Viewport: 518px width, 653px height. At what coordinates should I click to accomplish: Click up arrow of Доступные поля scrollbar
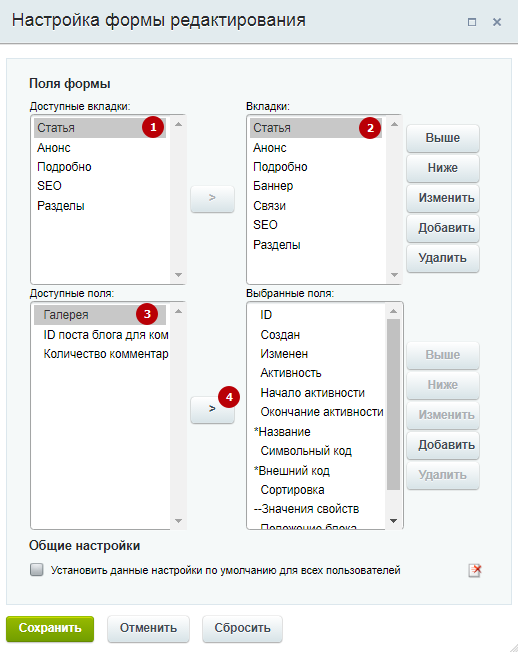point(179,312)
